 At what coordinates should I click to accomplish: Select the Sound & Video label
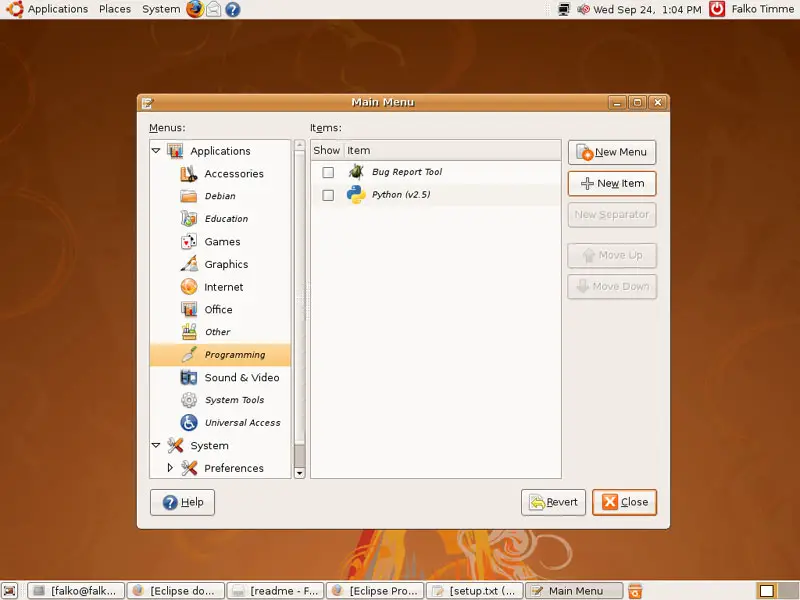point(242,378)
